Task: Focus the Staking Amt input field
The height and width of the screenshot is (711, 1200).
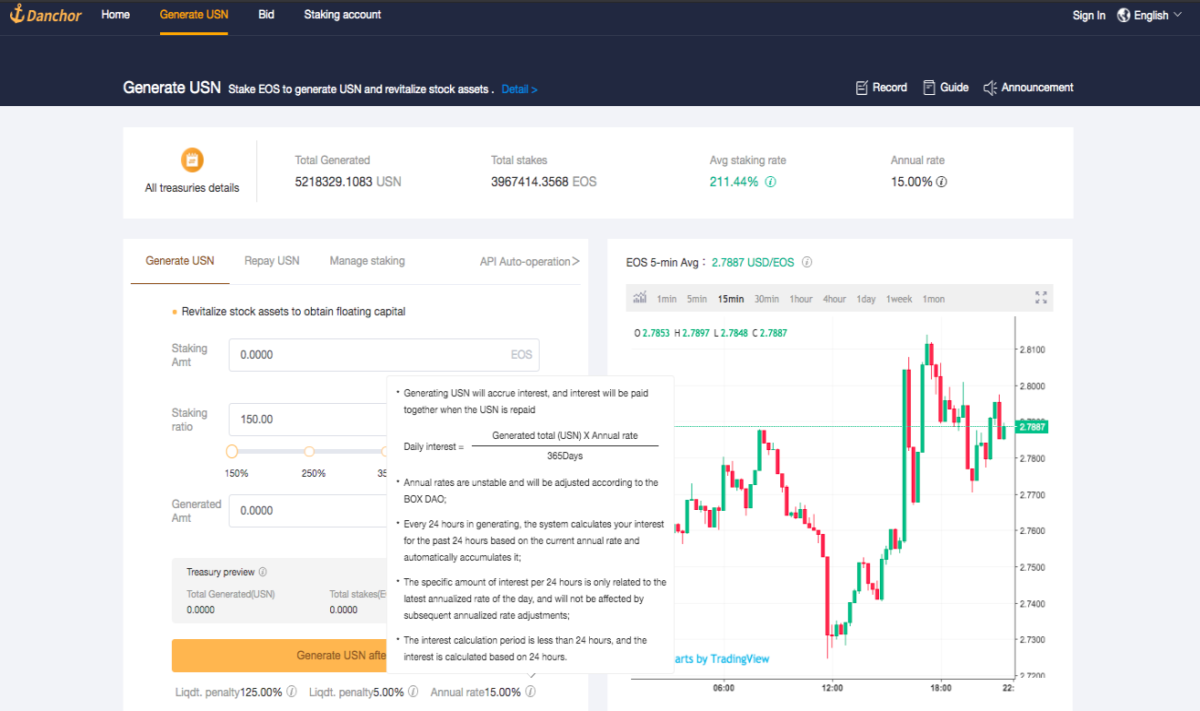Action: tap(384, 355)
